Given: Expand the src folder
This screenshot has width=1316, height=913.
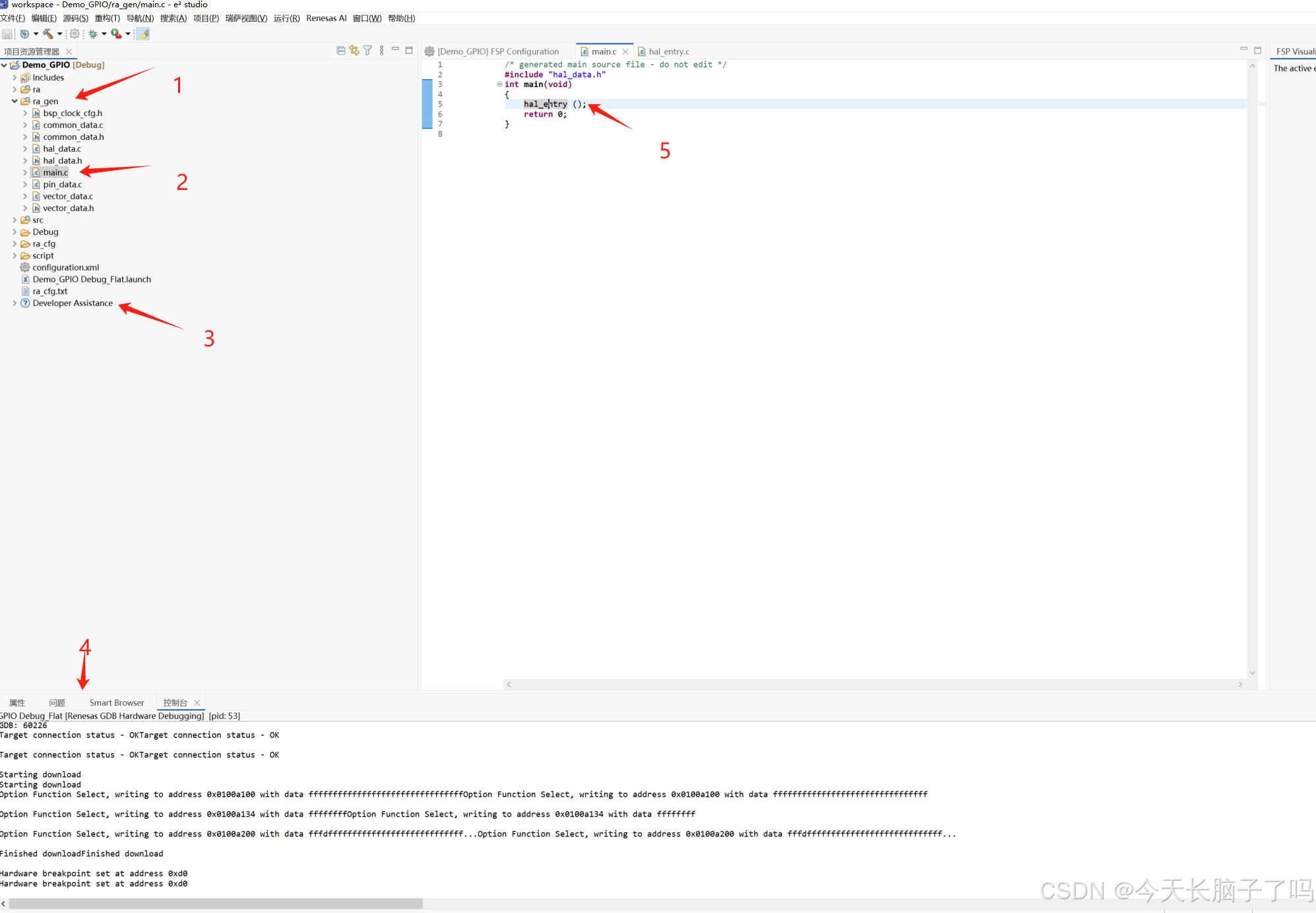Looking at the screenshot, I should coord(15,220).
